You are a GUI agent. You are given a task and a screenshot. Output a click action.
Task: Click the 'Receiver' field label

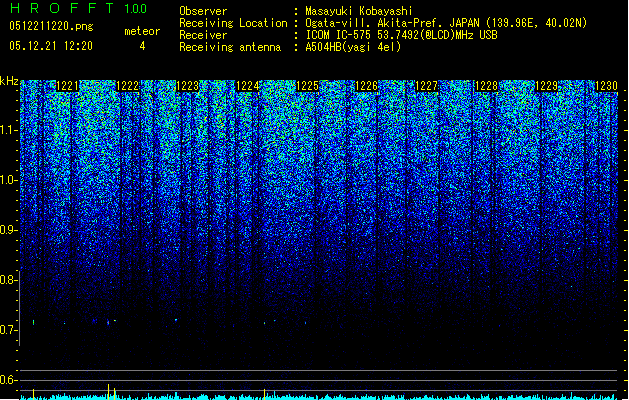click(203, 35)
